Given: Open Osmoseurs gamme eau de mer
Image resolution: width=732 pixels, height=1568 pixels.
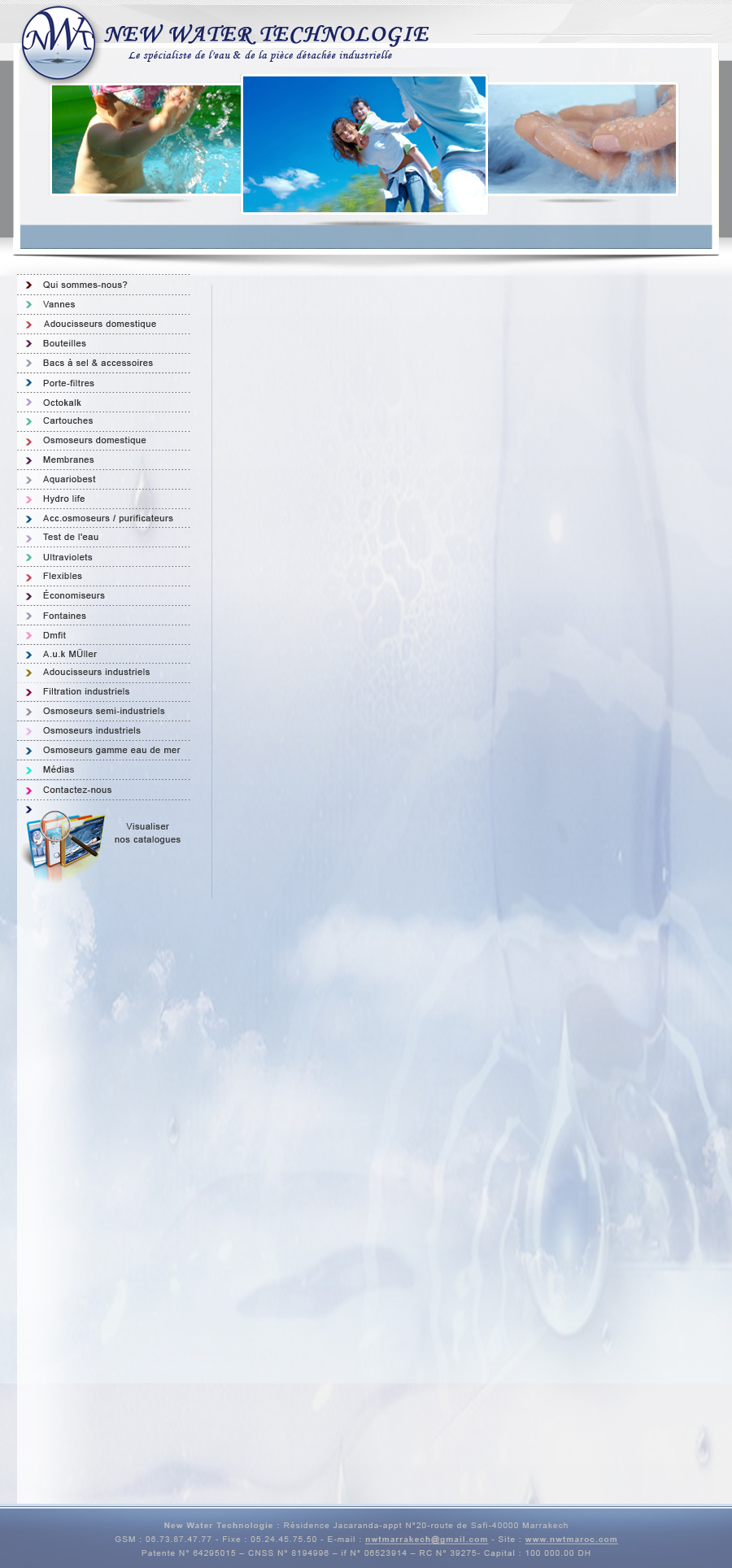Looking at the screenshot, I should tap(111, 750).
